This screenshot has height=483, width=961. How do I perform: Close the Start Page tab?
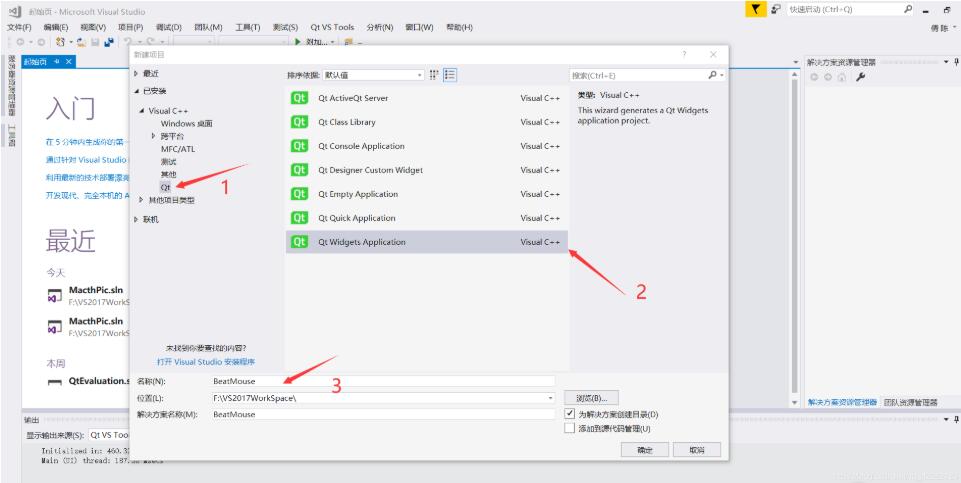pos(69,62)
